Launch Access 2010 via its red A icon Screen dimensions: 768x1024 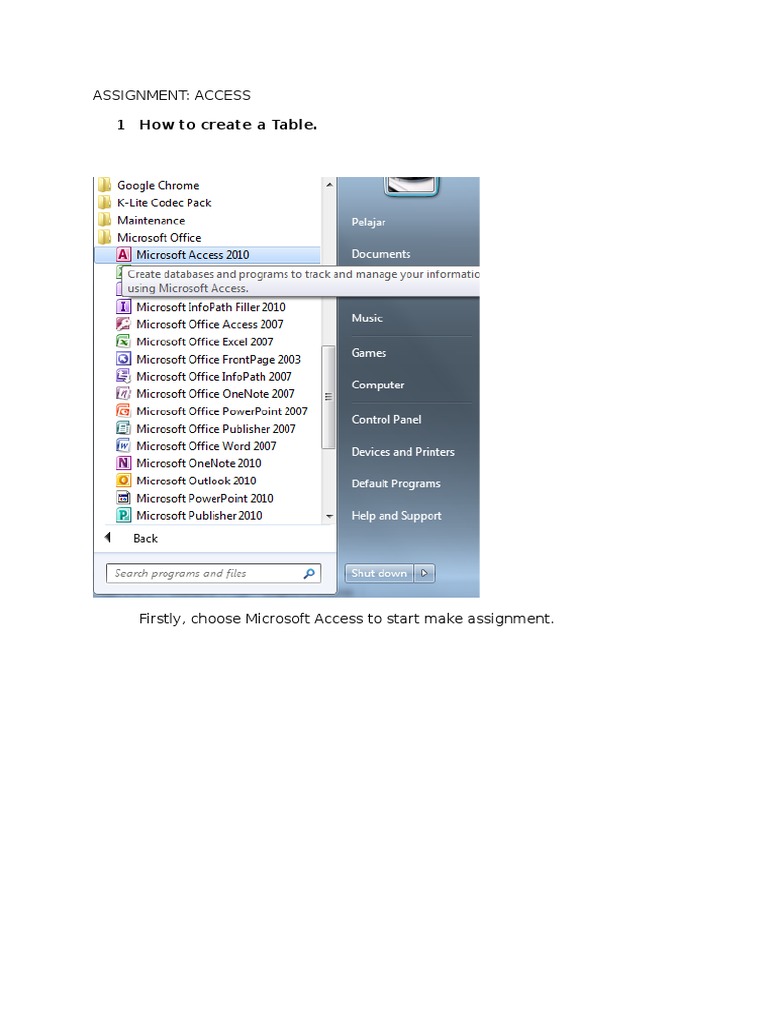tap(123, 255)
